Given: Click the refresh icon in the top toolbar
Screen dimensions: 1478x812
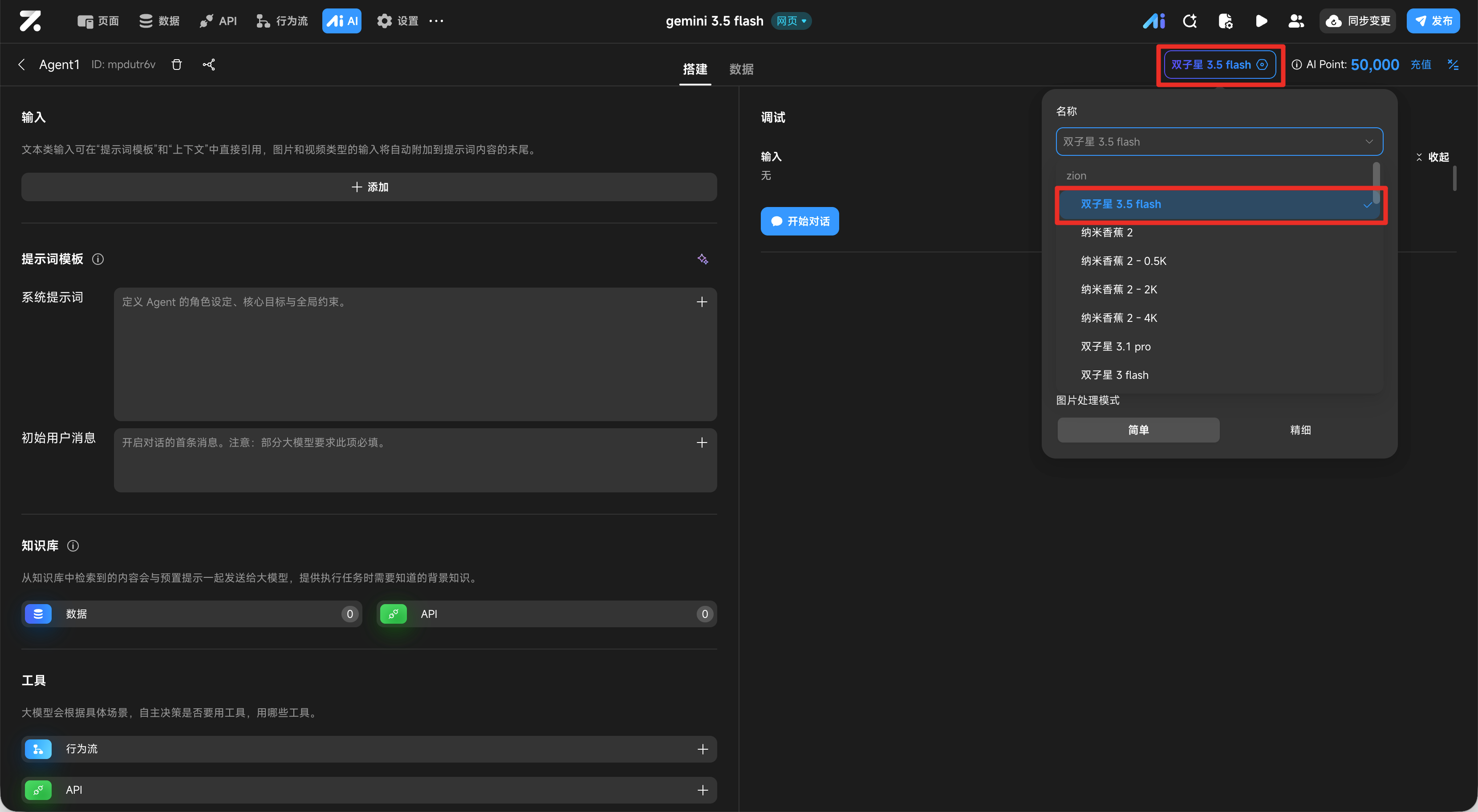Looking at the screenshot, I should coord(1190,20).
